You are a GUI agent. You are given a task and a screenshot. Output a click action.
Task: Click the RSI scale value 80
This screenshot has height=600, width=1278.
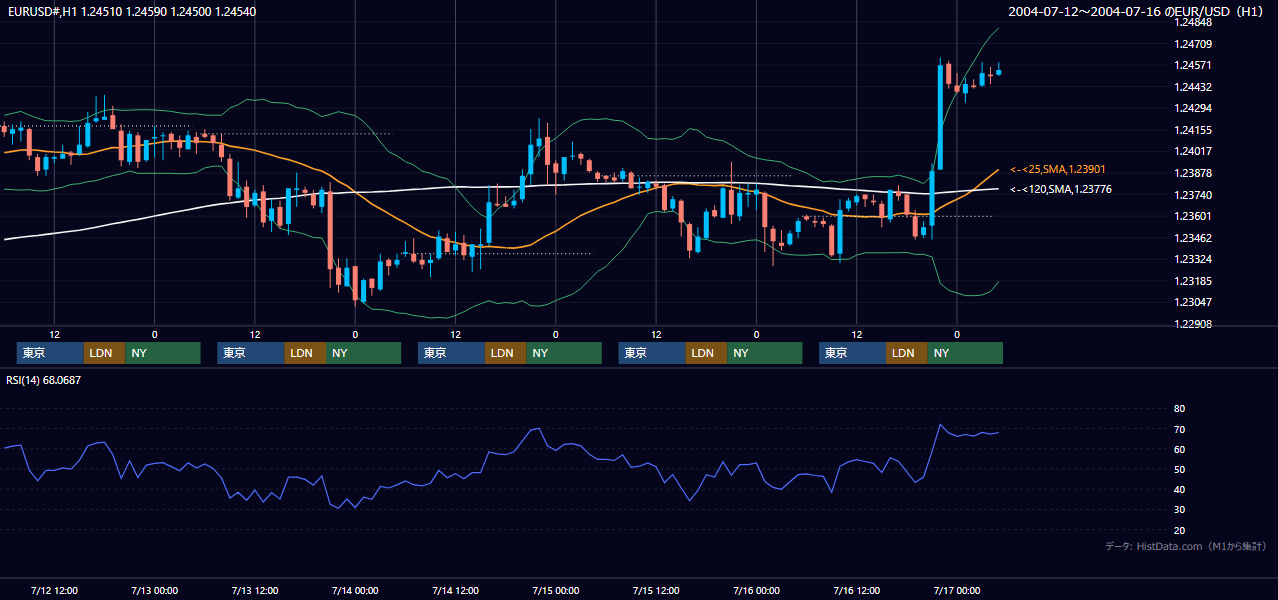pyautogui.click(x=1179, y=409)
